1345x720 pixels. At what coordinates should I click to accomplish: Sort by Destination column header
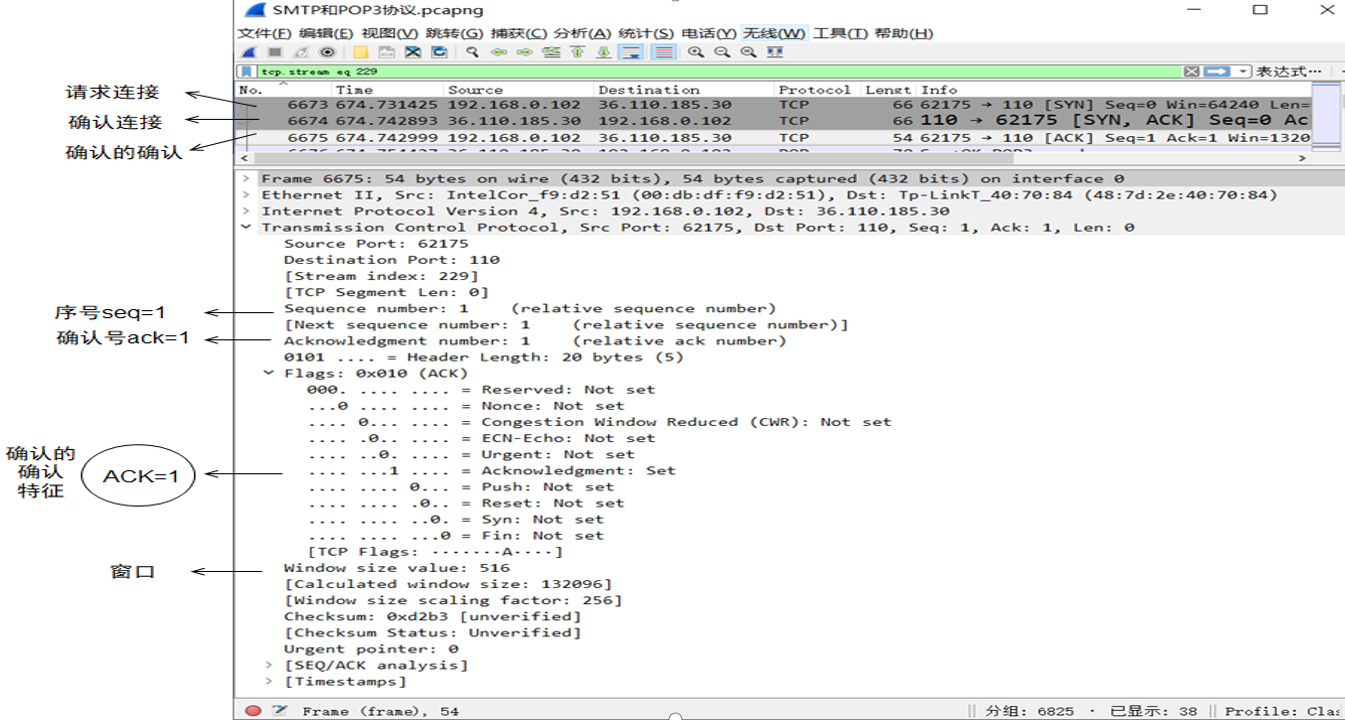tap(683, 90)
